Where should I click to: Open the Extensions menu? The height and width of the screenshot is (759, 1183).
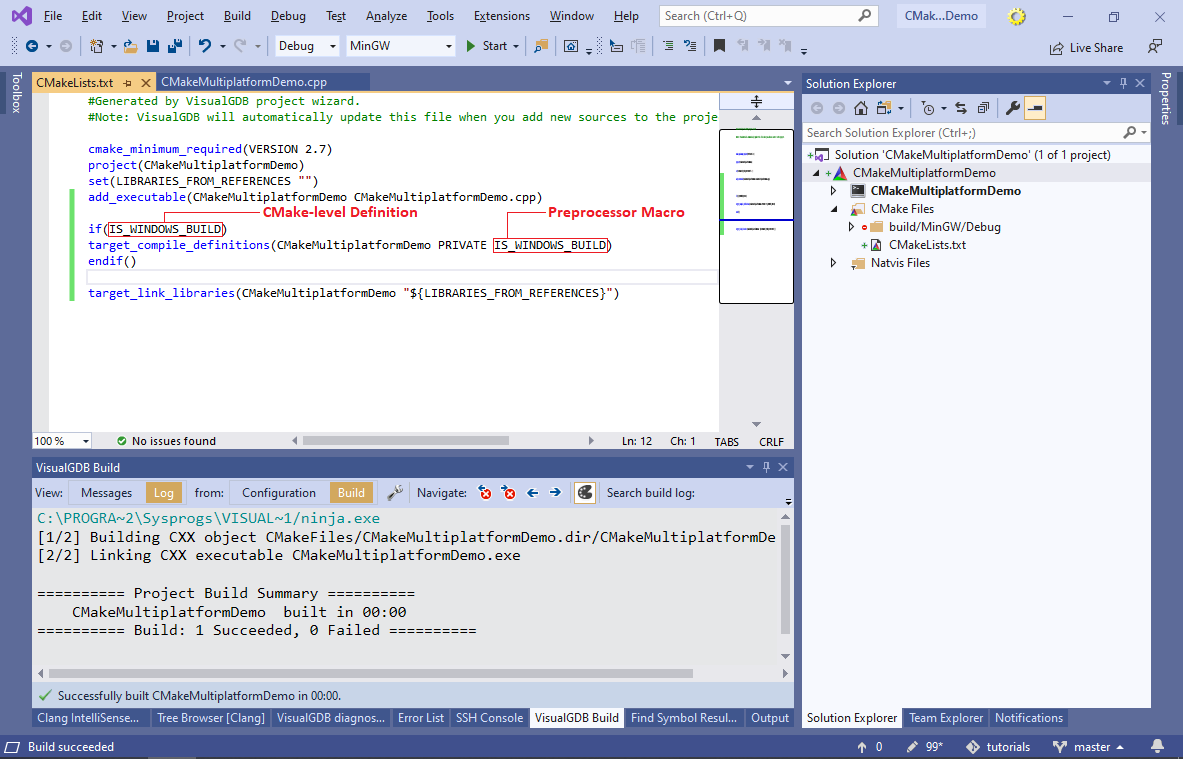[x=501, y=16]
